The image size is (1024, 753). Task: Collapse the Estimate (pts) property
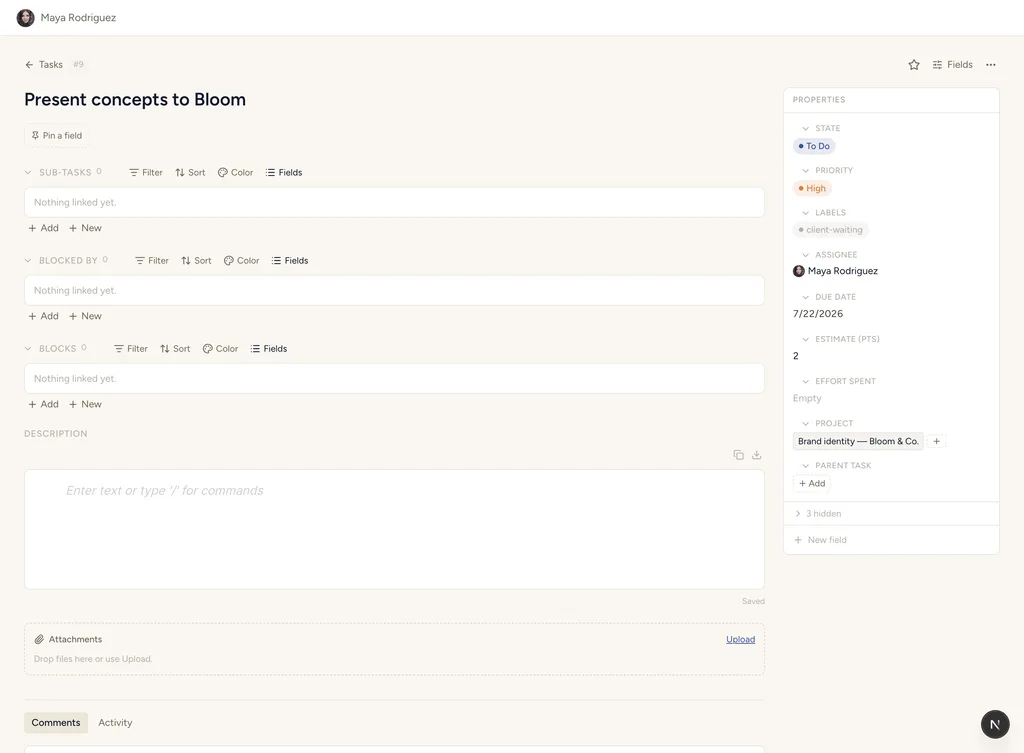point(805,339)
